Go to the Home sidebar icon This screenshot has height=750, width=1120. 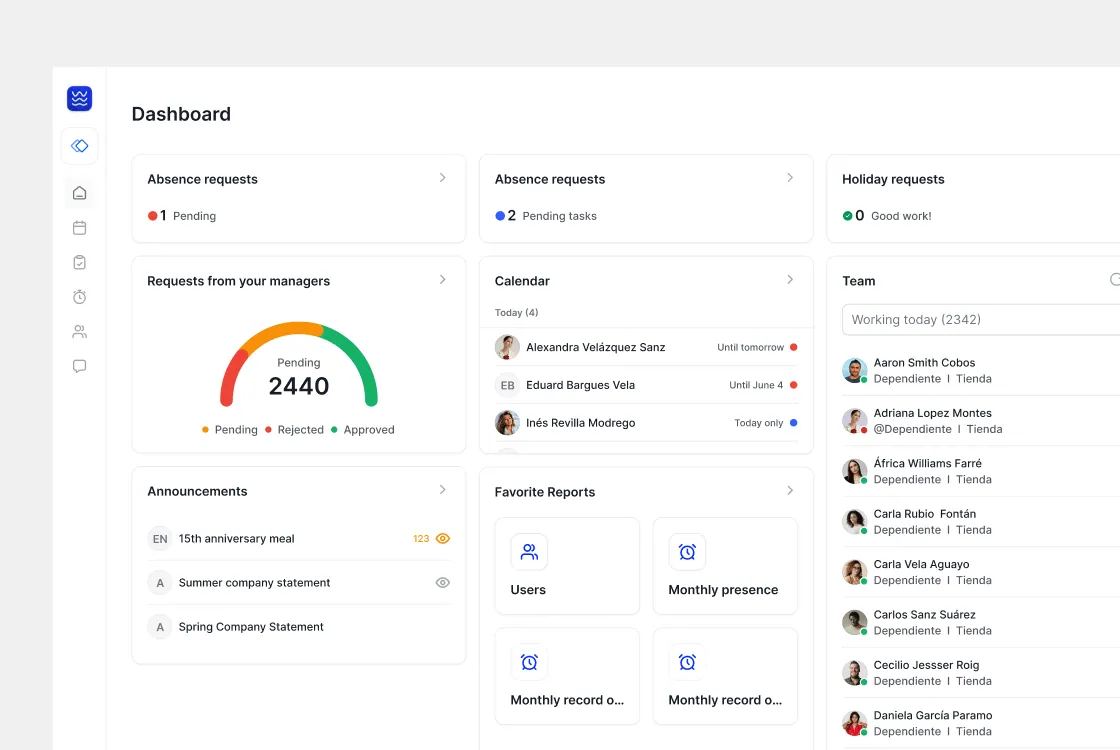click(x=79, y=193)
